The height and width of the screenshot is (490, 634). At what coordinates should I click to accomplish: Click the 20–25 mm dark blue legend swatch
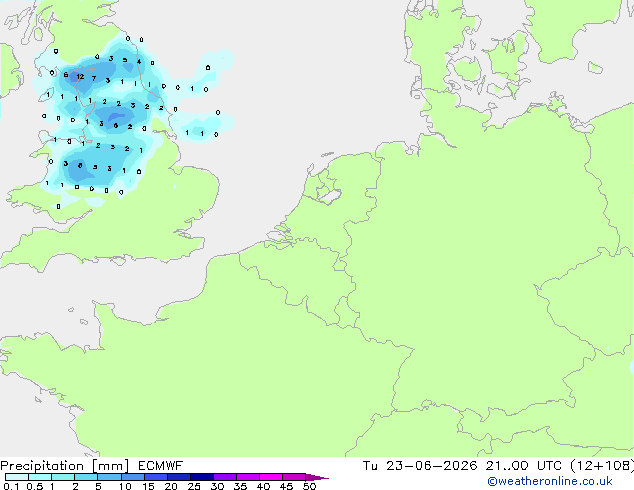179,477
